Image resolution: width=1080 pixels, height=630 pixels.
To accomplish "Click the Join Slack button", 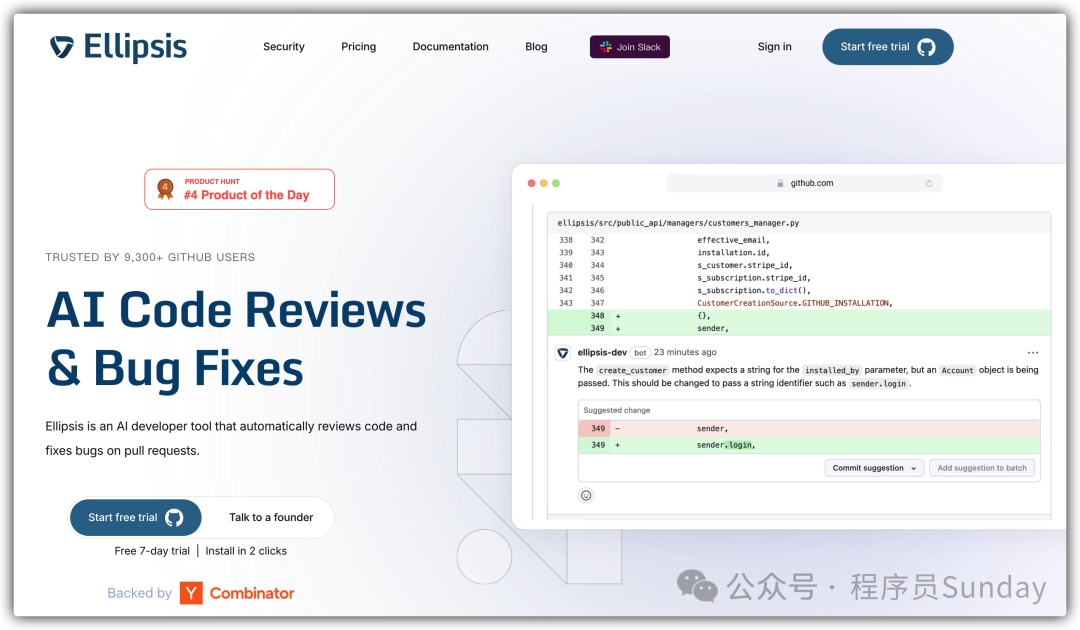I will click(x=630, y=47).
